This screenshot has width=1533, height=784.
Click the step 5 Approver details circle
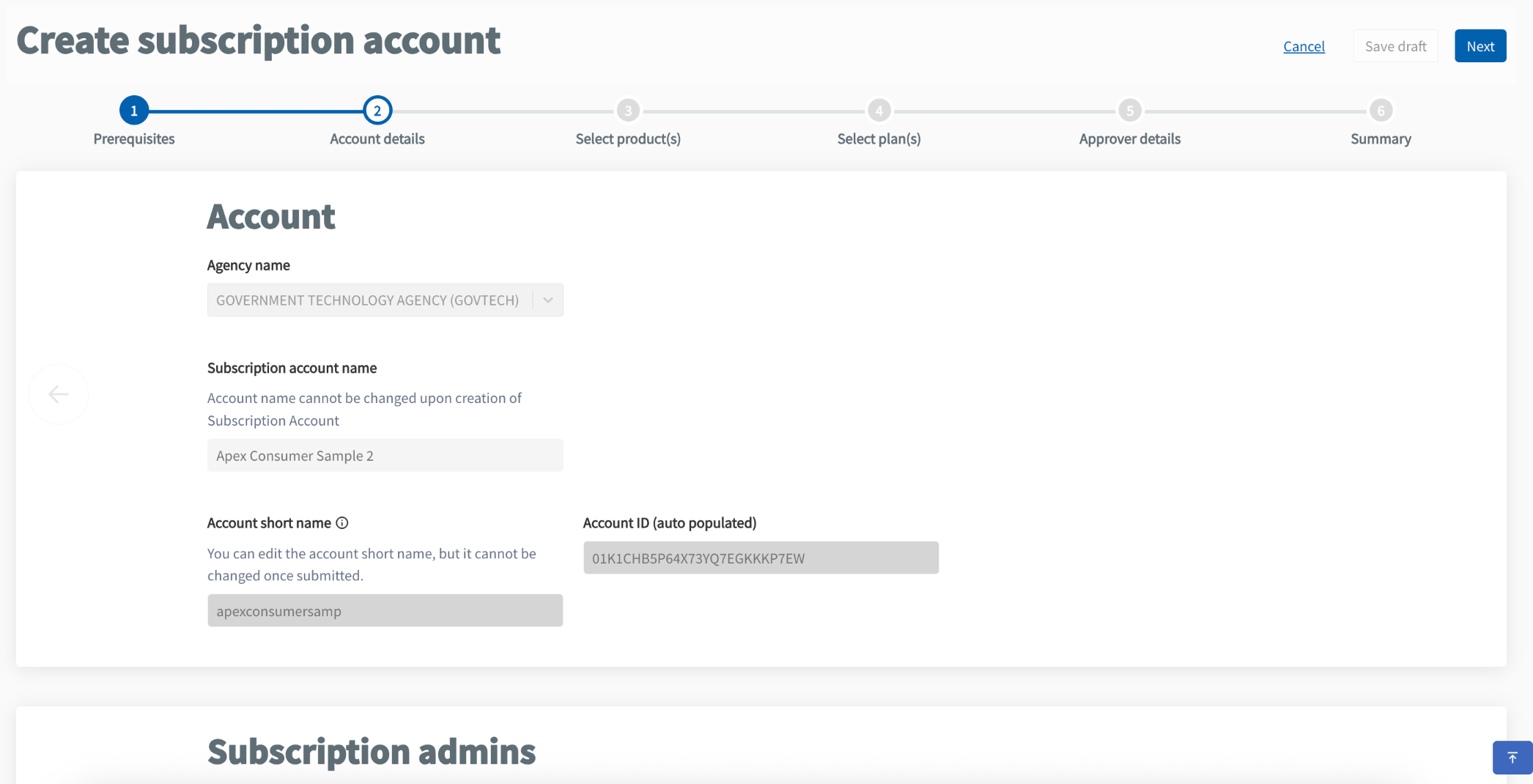pos(1129,111)
